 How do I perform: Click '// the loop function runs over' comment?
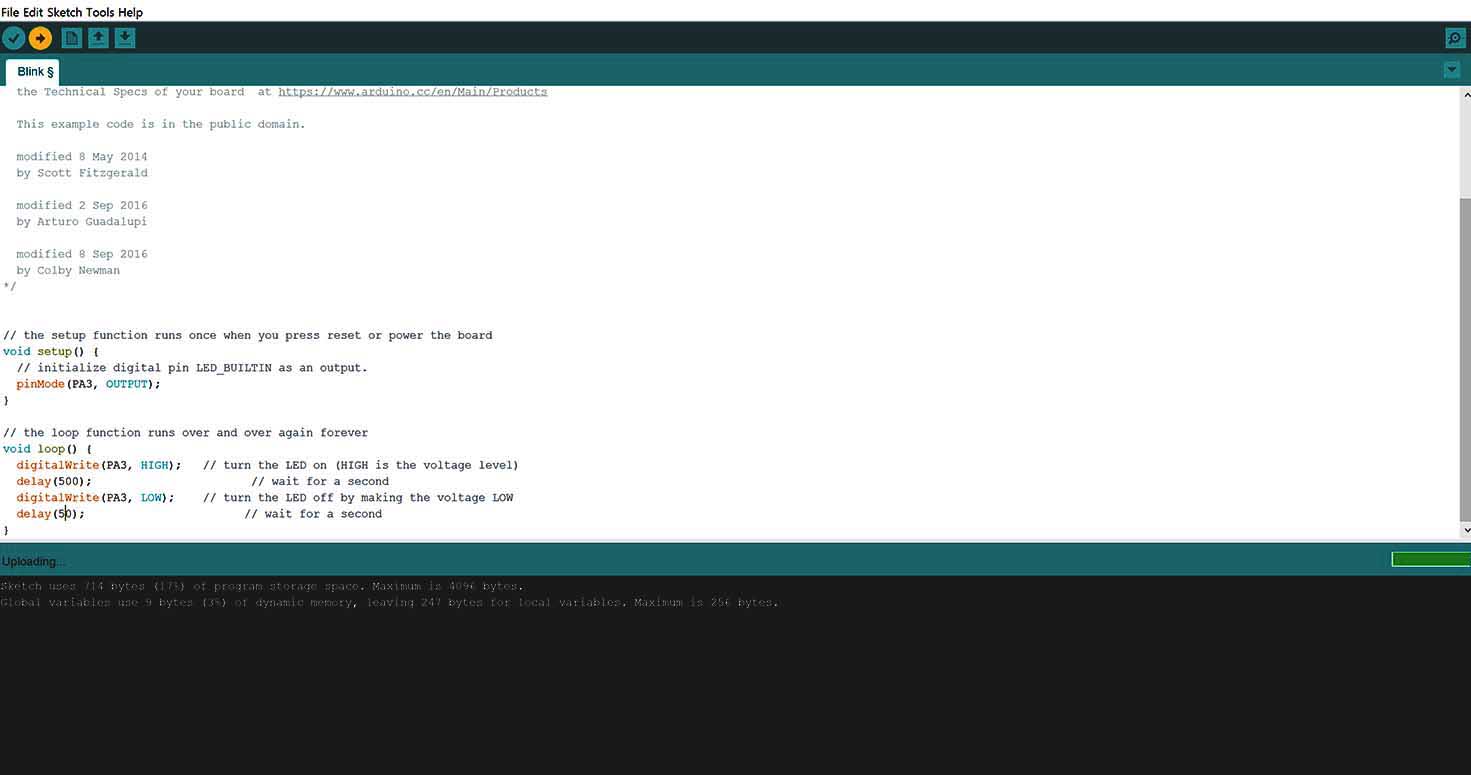pos(186,433)
